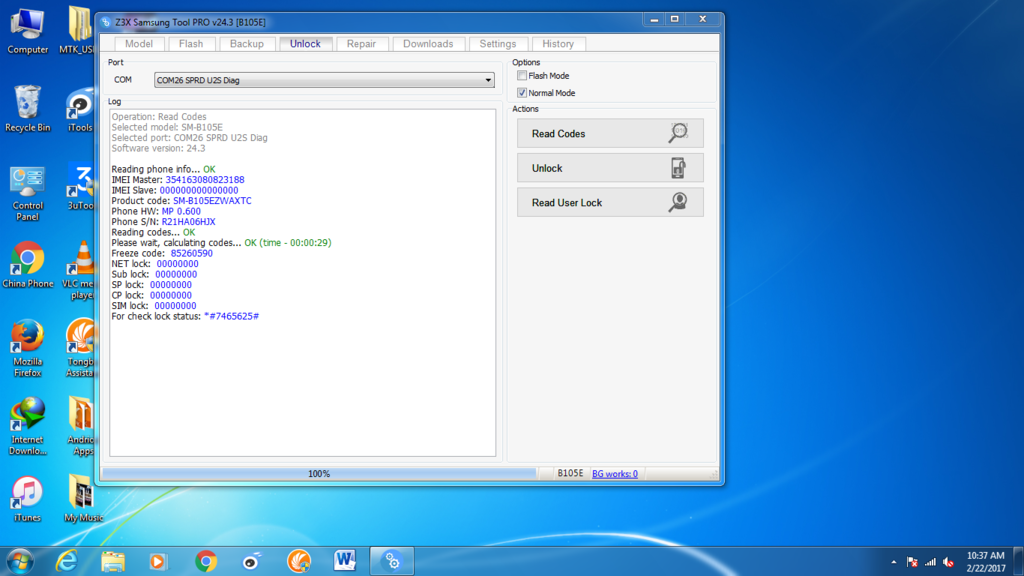Launch iTunes from the desktop
This screenshot has height=576, width=1024.
(x=27, y=500)
